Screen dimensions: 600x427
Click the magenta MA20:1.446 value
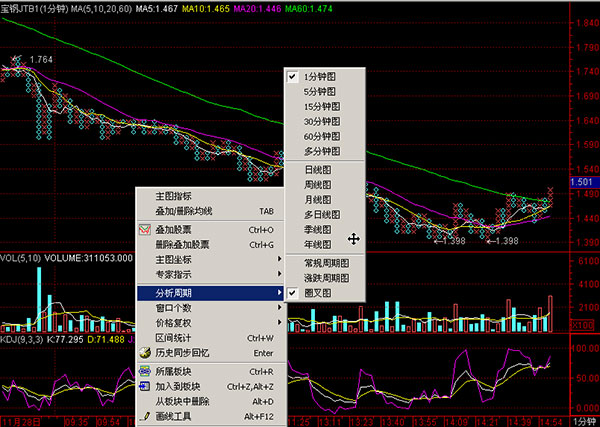coord(258,8)
